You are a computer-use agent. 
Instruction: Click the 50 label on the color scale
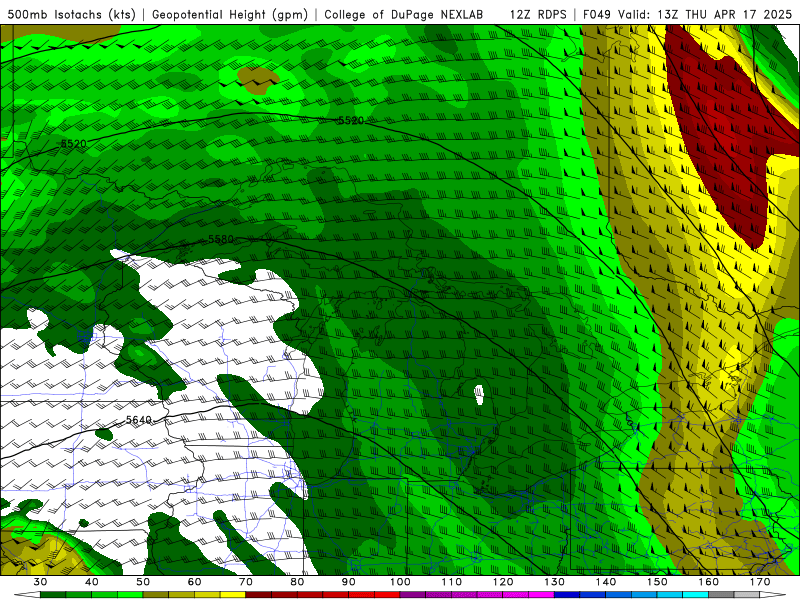[x=143, y=582]
